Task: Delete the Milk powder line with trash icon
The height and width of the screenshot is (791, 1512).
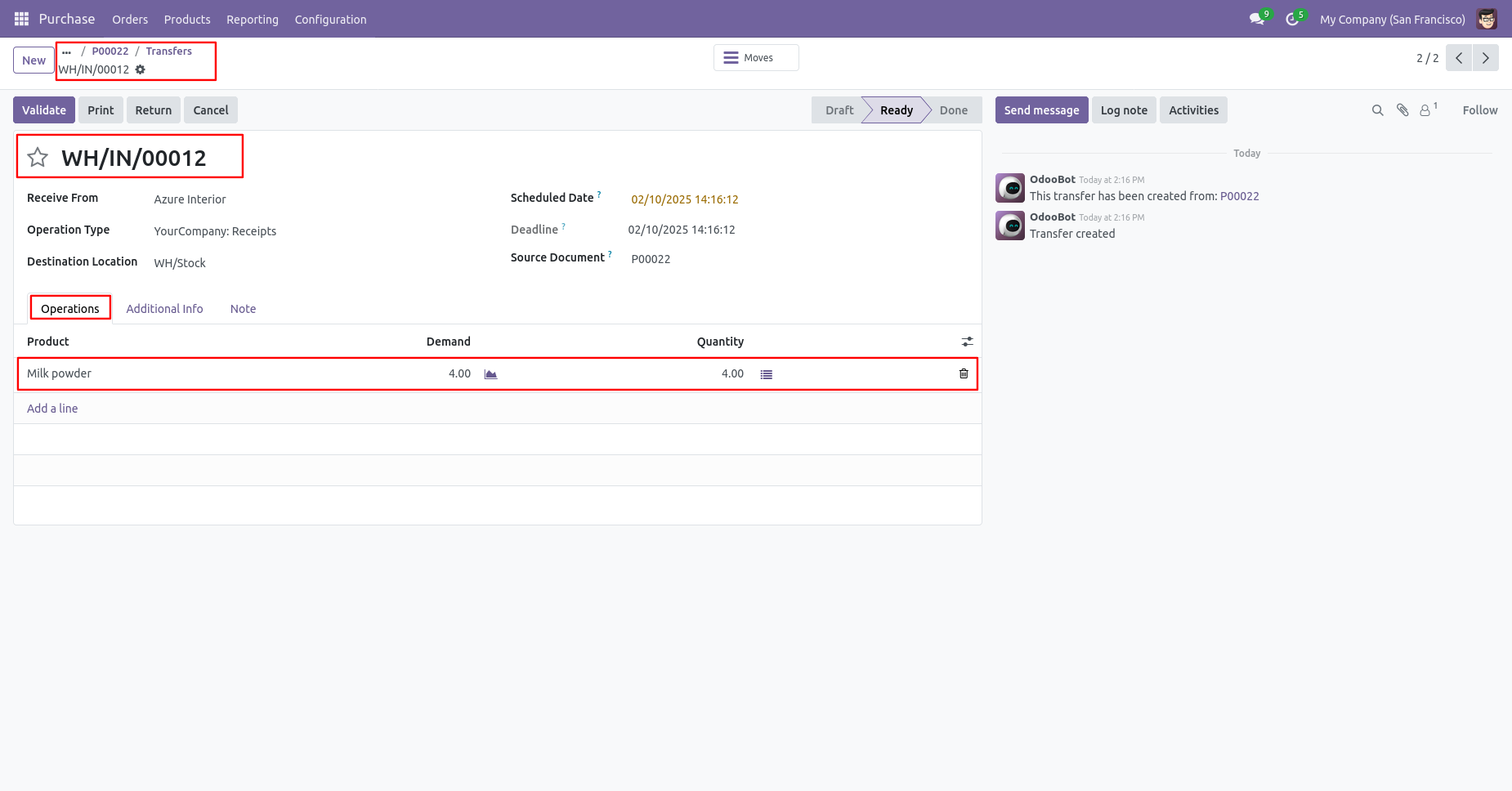Action: tap(964, 373)
